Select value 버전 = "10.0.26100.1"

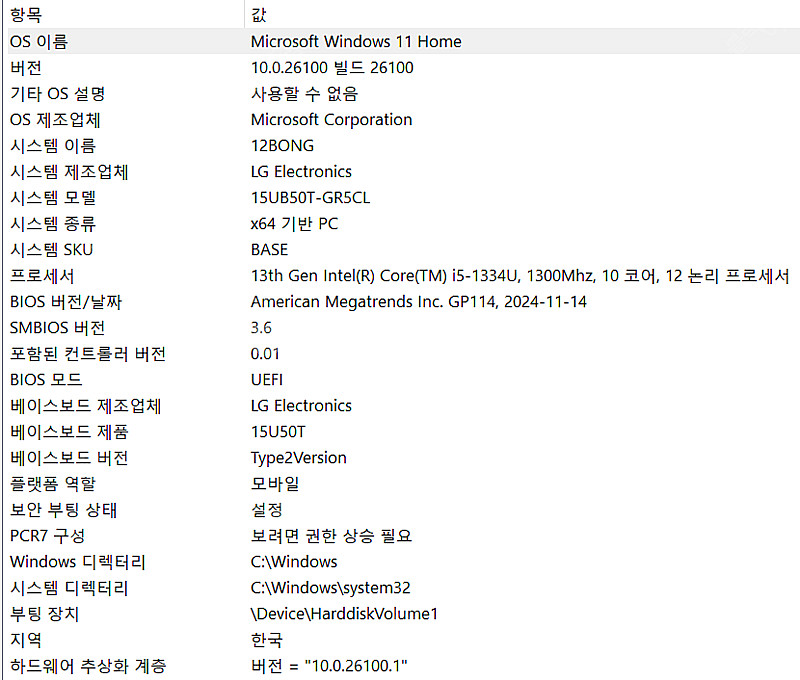tap(330, 666)
